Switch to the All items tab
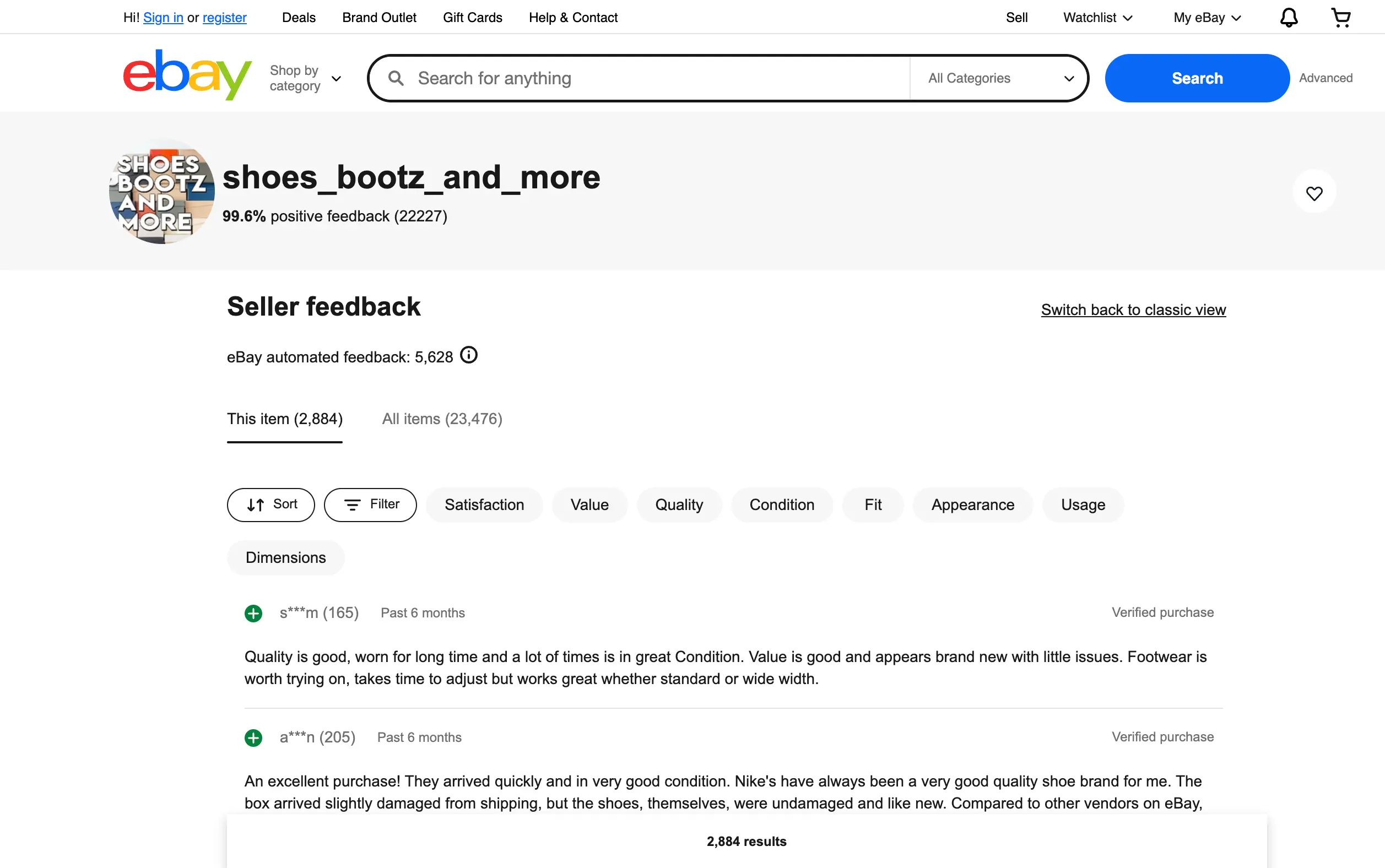1385x868 pixels. click(x=442, y=419)
